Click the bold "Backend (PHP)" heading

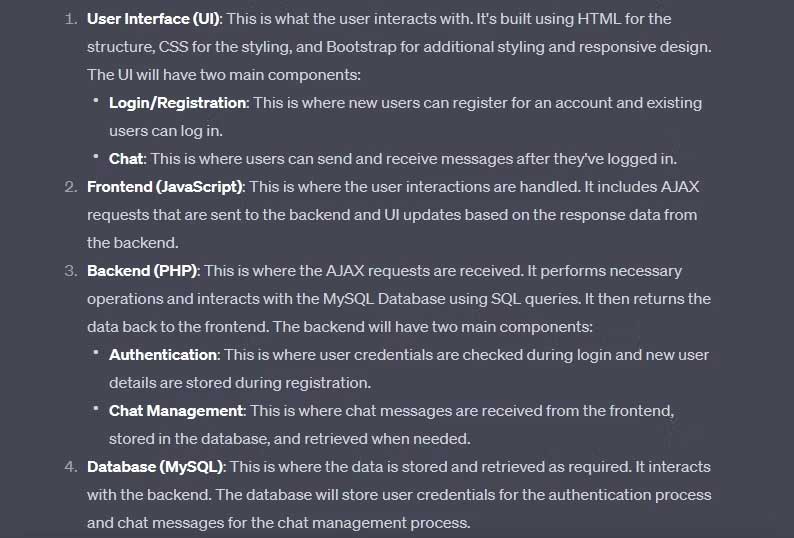click(143, 270)
